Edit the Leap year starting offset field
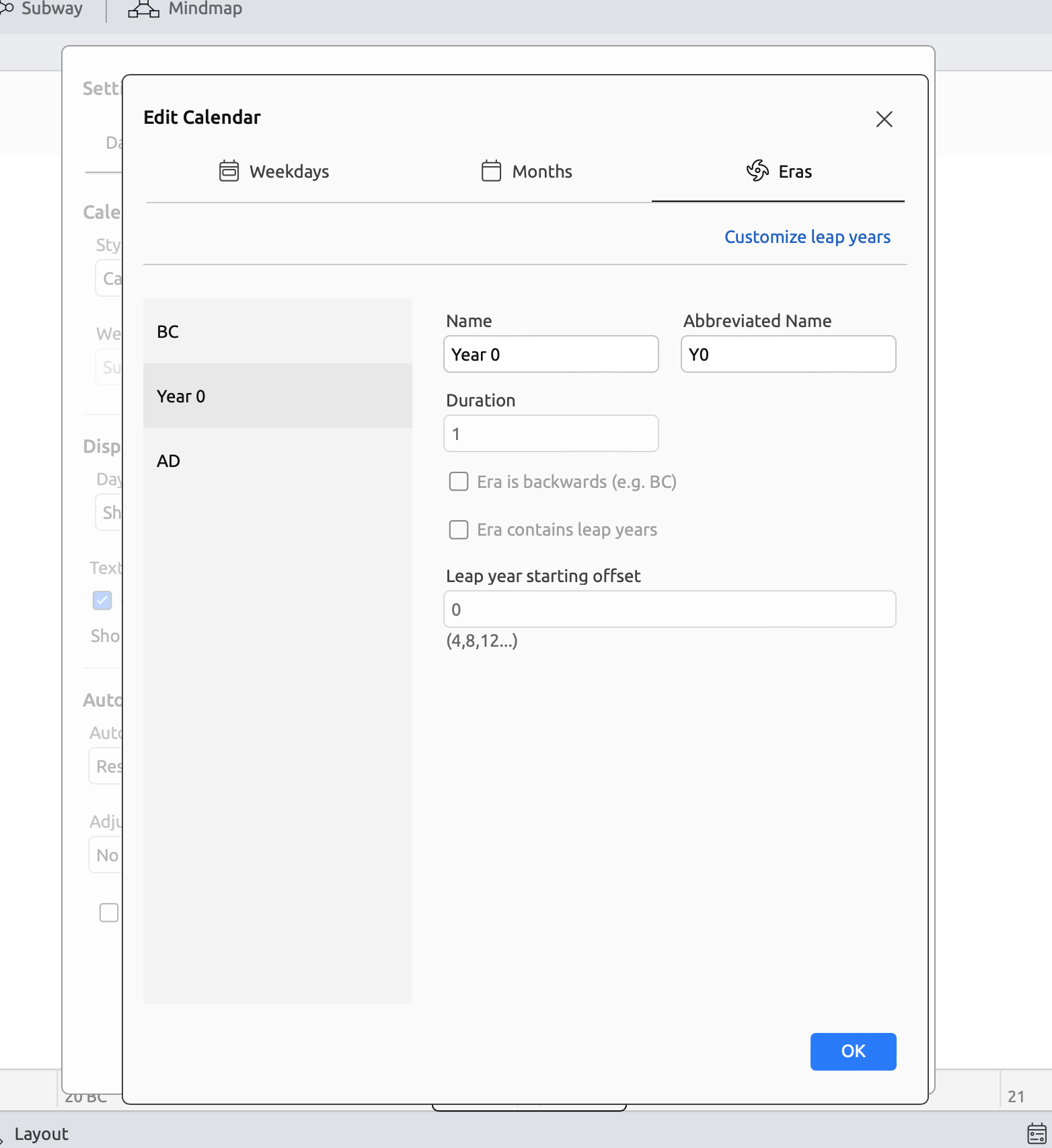The height and width of the screenshot is (1148, 1052). click(x=669, y=610)
